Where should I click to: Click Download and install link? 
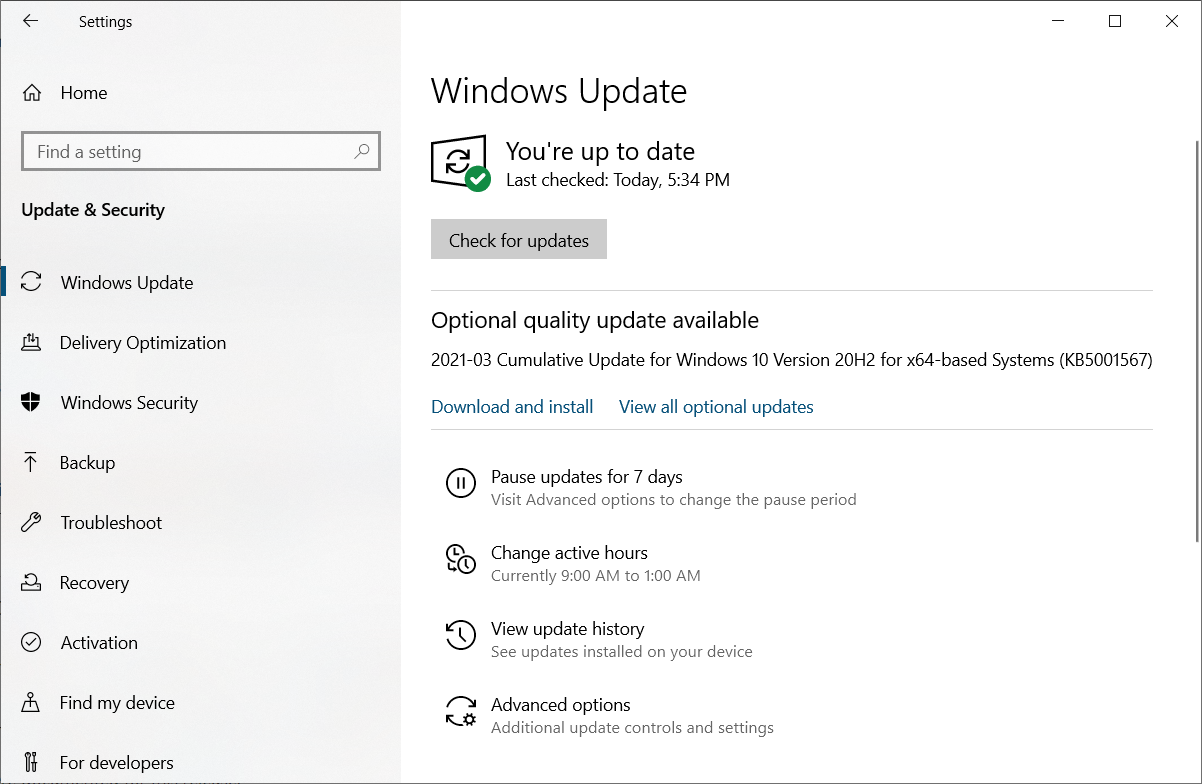click(x=512, y=407)
